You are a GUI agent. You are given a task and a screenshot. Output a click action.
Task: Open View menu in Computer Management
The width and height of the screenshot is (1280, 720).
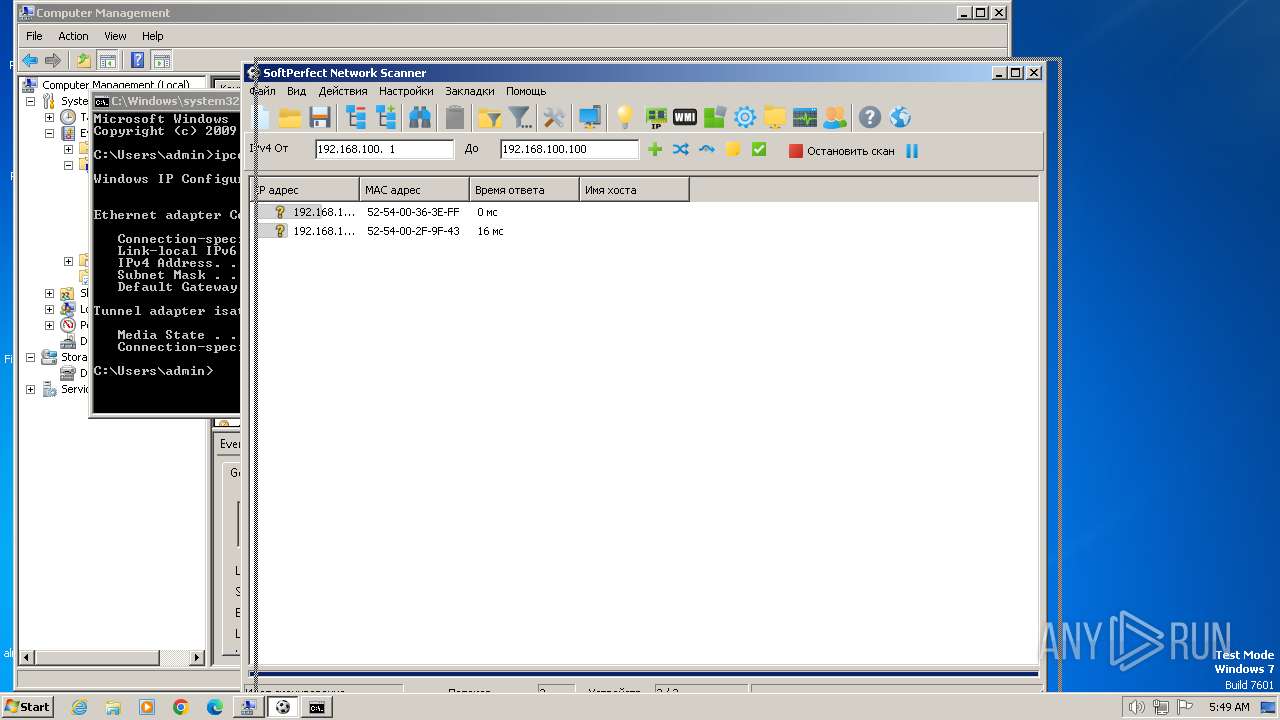click(115, 36)
